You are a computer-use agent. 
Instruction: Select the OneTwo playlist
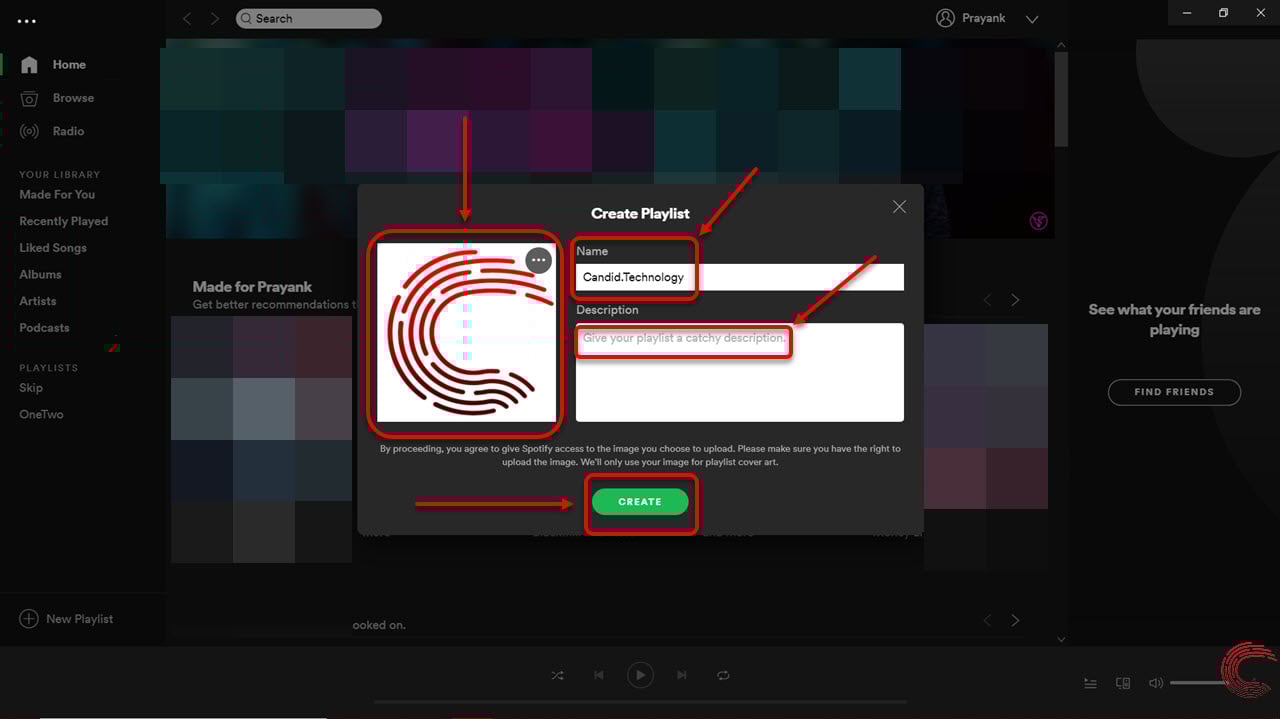[41, 414]
